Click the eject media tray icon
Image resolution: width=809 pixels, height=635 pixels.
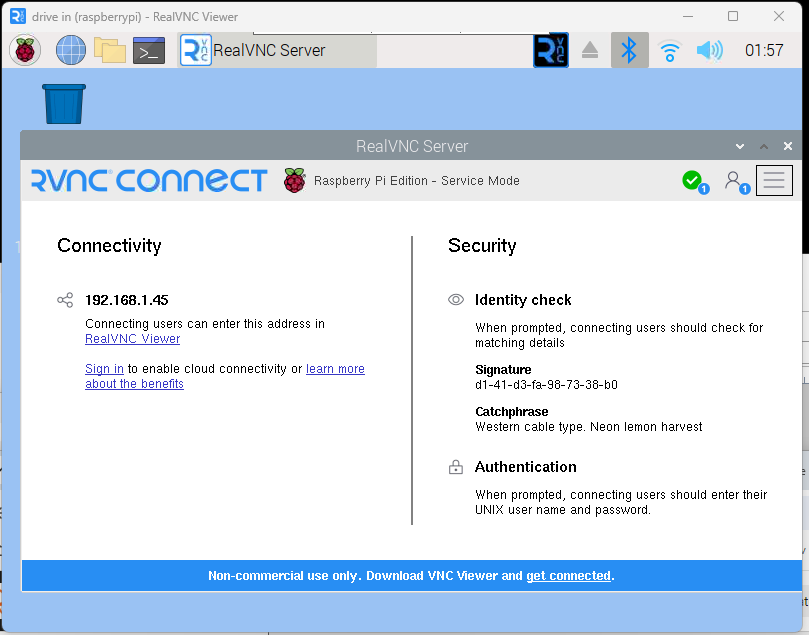[x=590, y=50]
